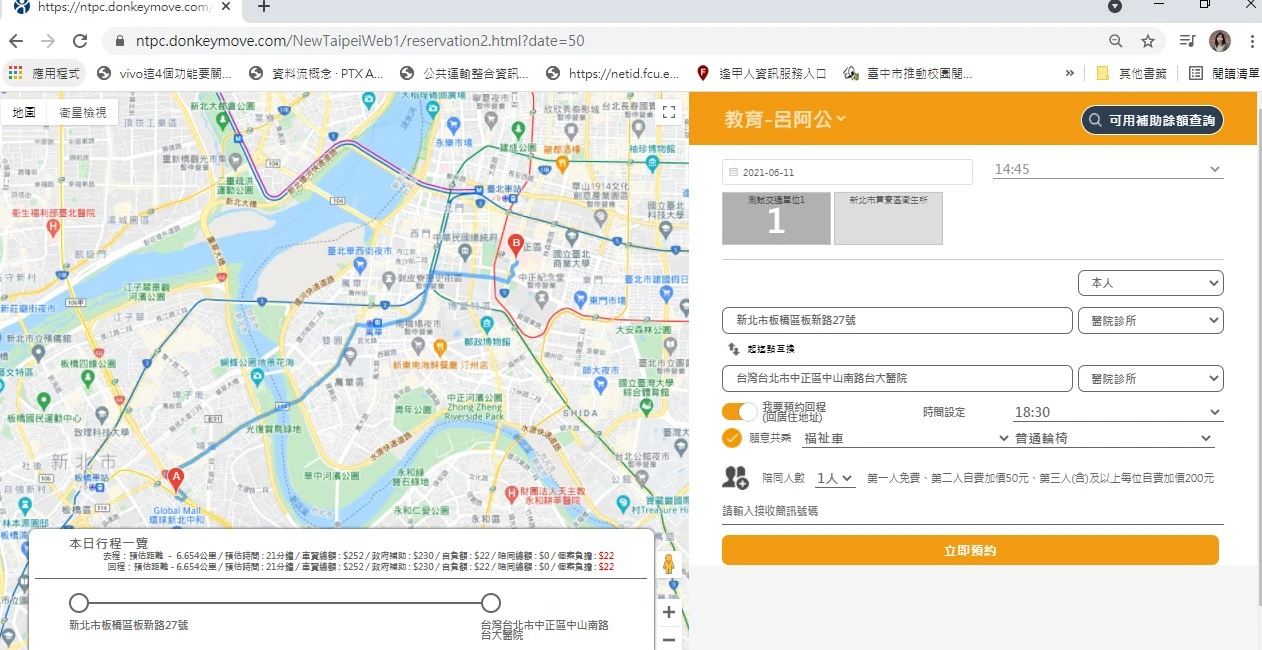Click the red marker A on the map

(x=176, y=480)
